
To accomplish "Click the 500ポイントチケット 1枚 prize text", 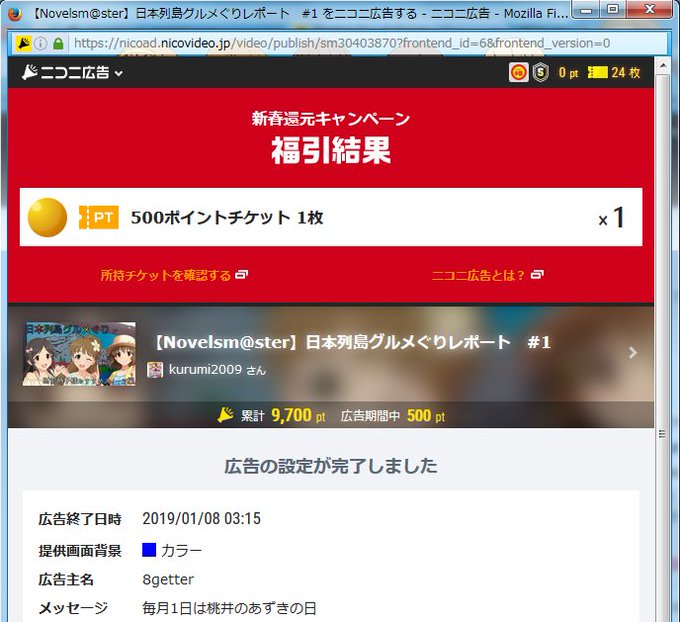I will coord(227,217).
